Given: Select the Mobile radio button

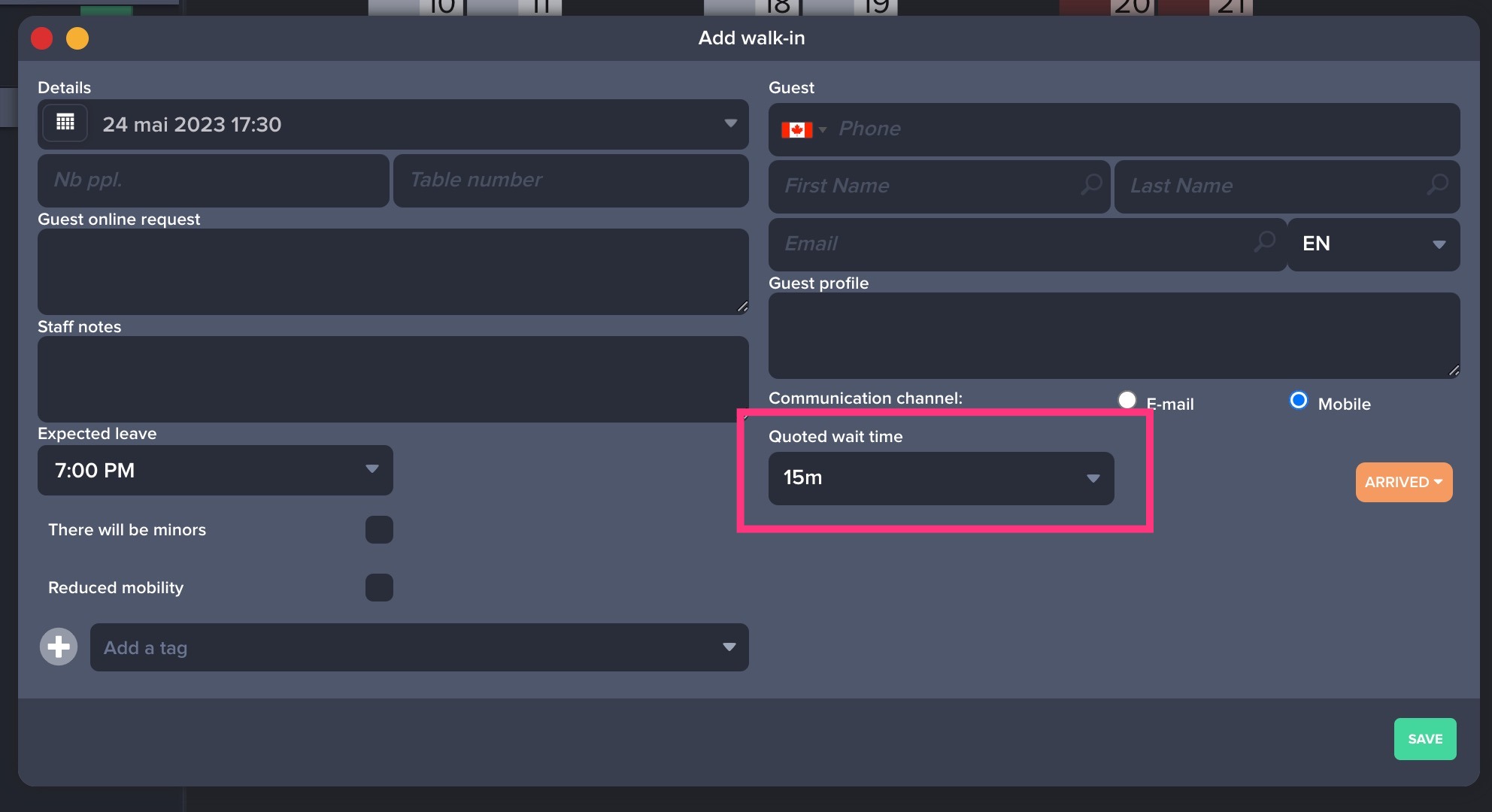Looking at the screenshot, I should coord(1298,401).
